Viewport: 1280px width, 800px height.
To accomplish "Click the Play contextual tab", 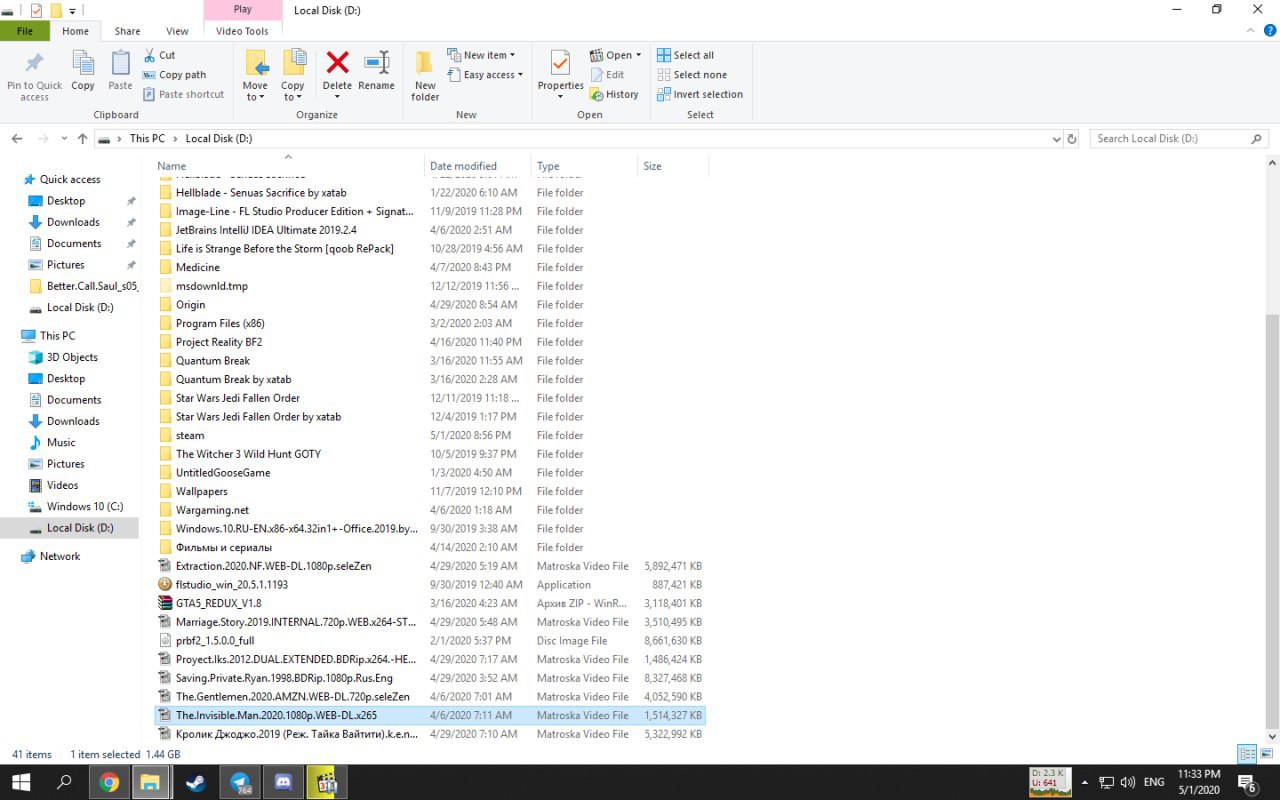I will pyautogui.click(x=242, y=9).
